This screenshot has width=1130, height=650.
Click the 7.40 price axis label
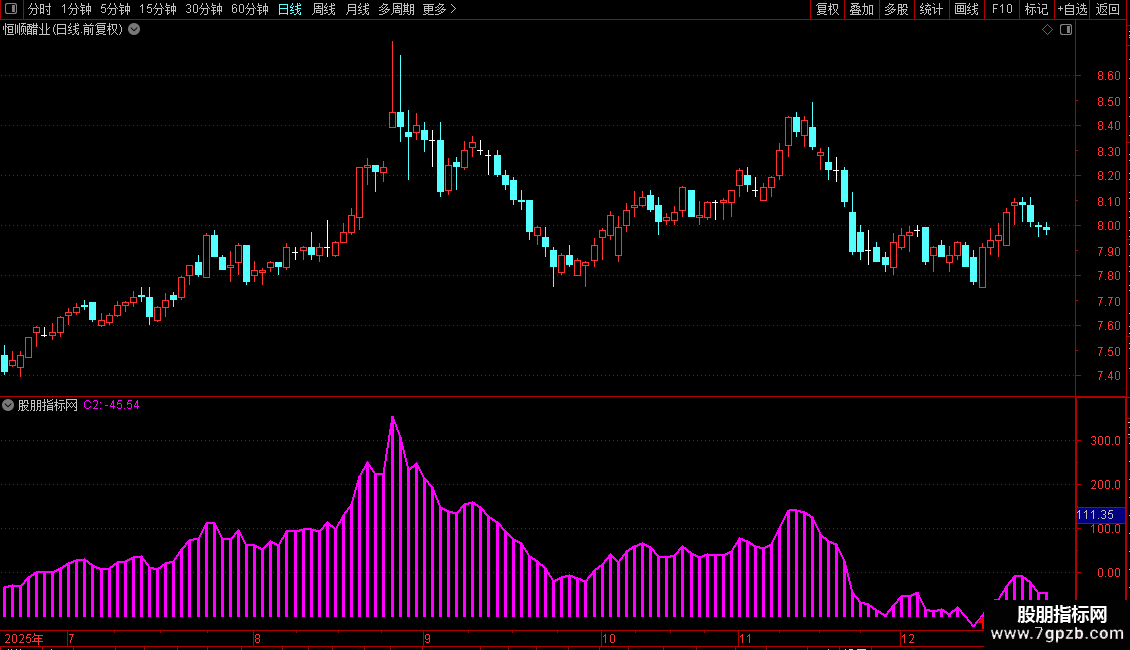click(x=1108, y=375)
